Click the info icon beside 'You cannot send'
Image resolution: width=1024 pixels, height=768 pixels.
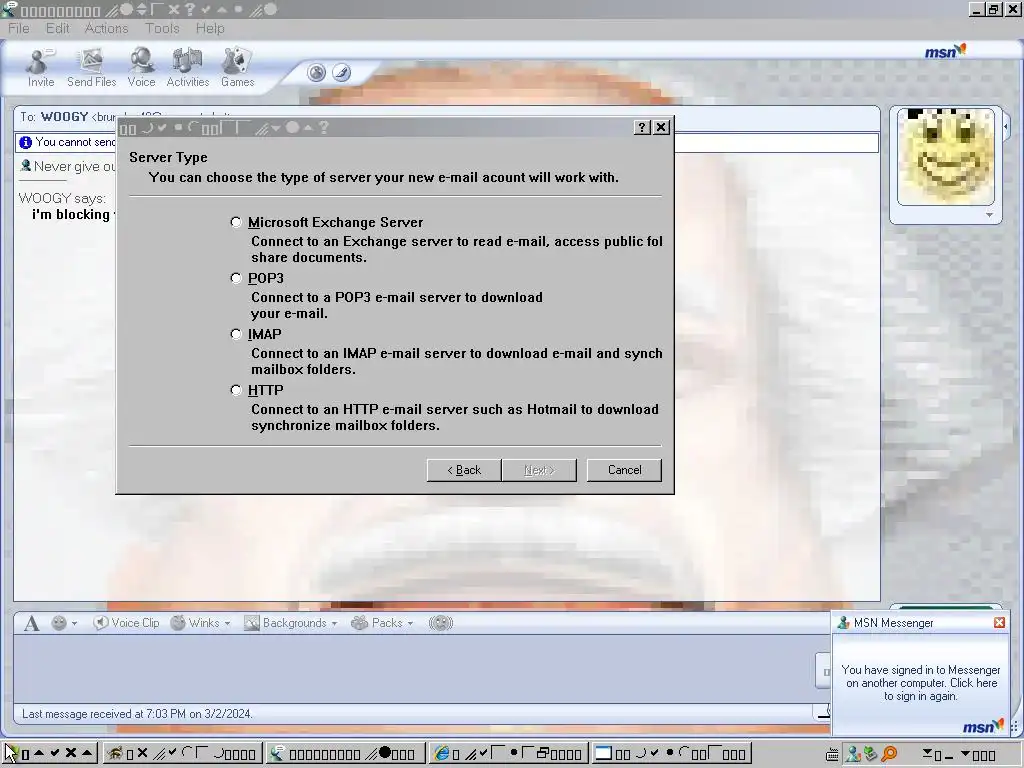coord(25,142)
